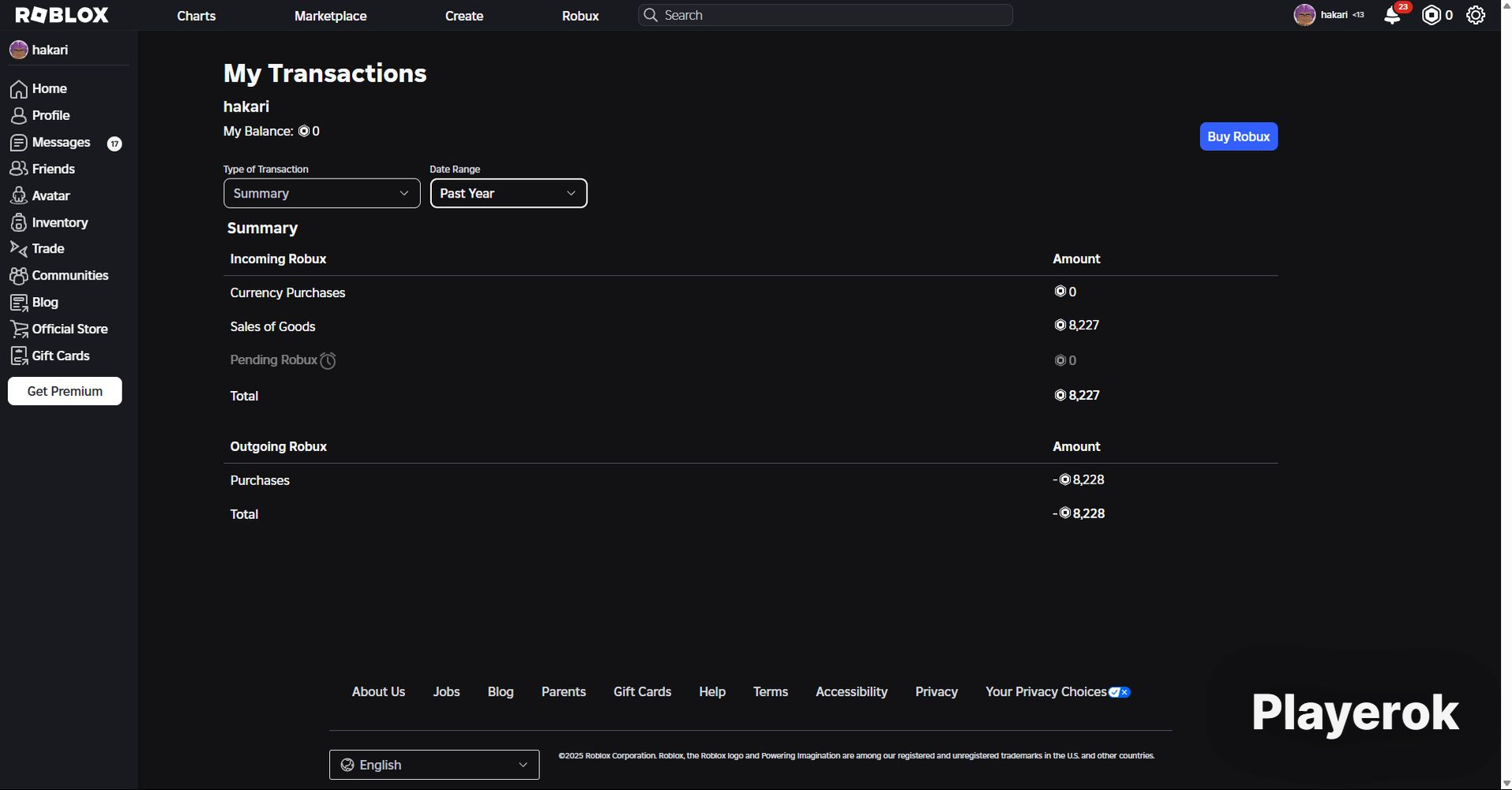Screen dimensions: 1512x790
Task: Click the My Transactions page heading
Action: click(x=325, y=73)
